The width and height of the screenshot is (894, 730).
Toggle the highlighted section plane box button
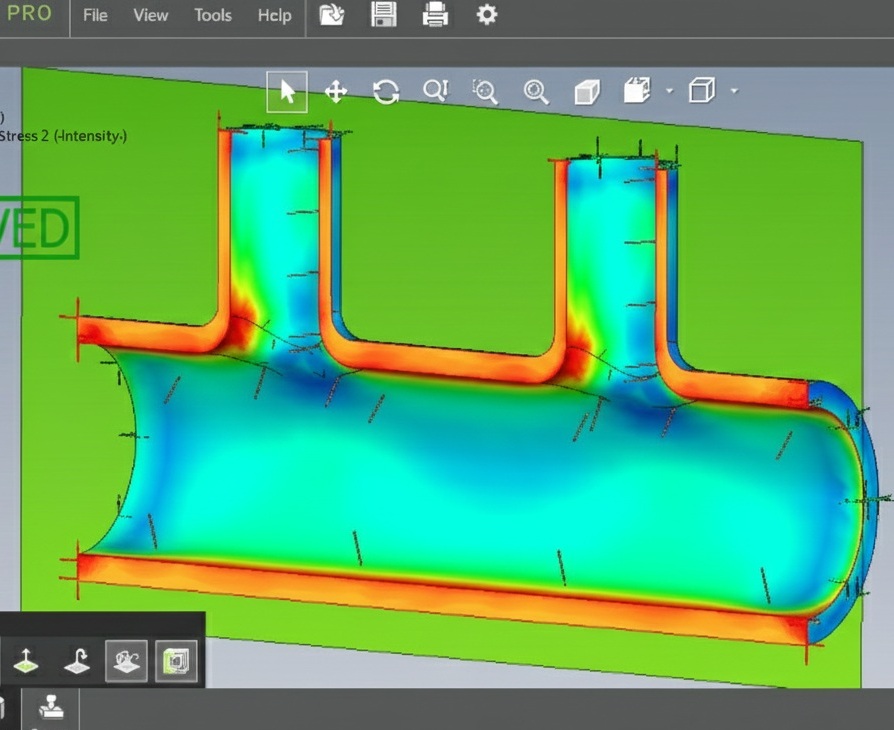(x=176, y=660)
